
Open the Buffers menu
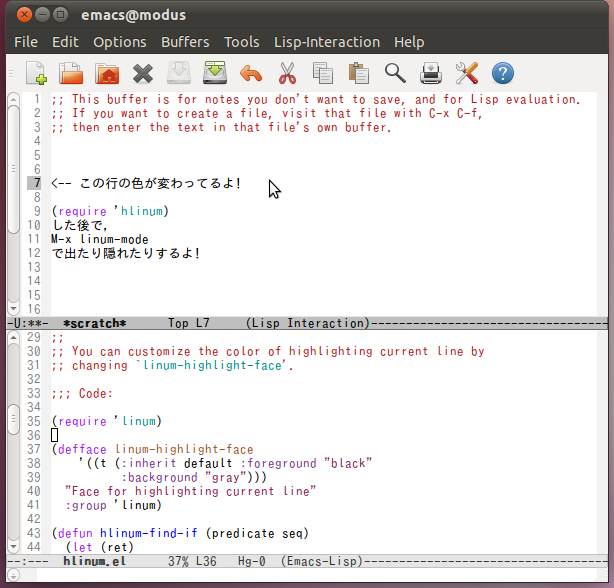click(x=185, y=42)
